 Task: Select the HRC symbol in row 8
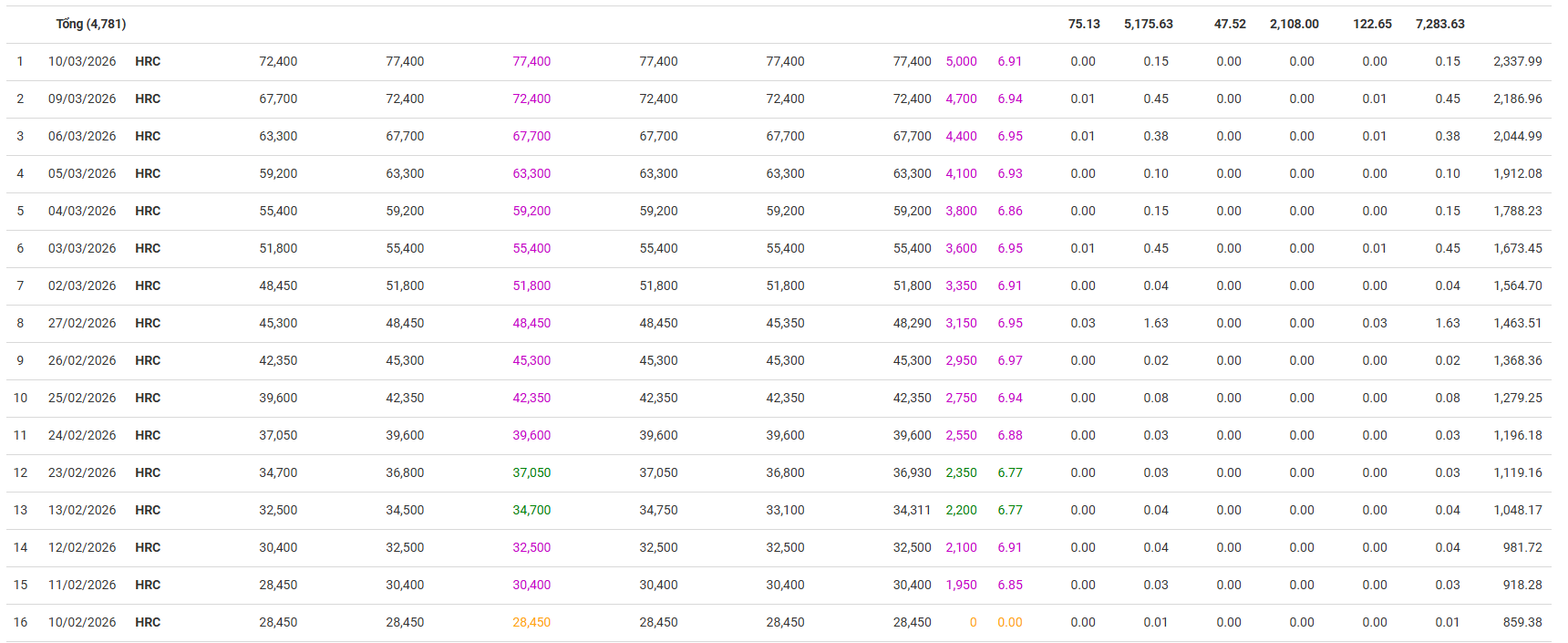coord(148,323)
